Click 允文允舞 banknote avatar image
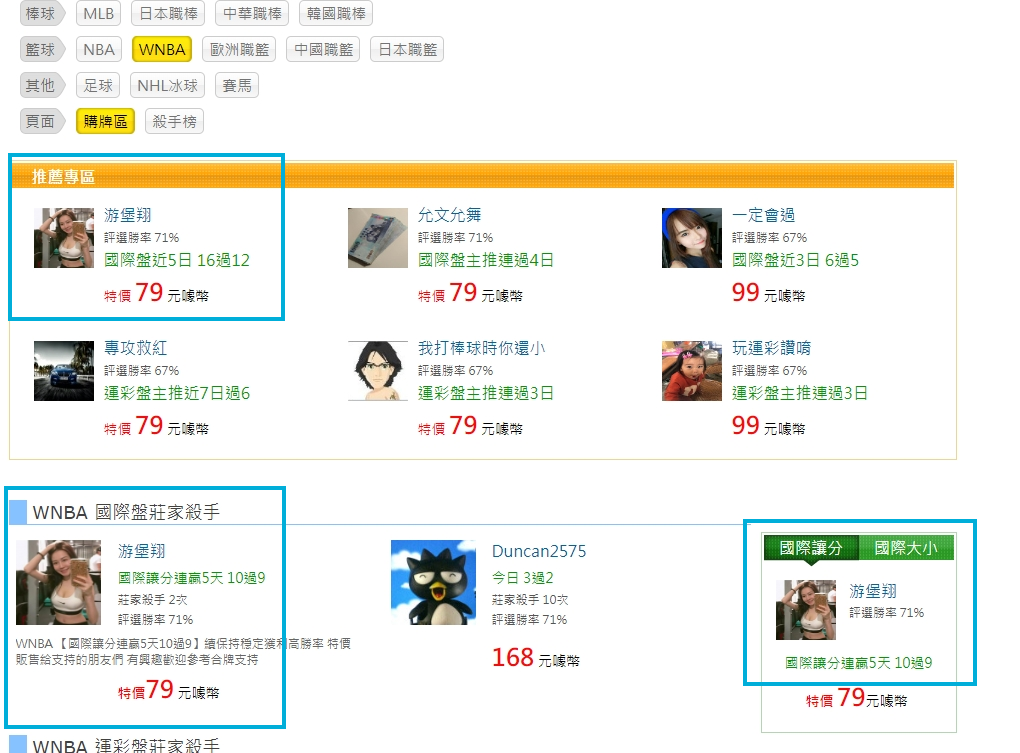 coord(378,238)
